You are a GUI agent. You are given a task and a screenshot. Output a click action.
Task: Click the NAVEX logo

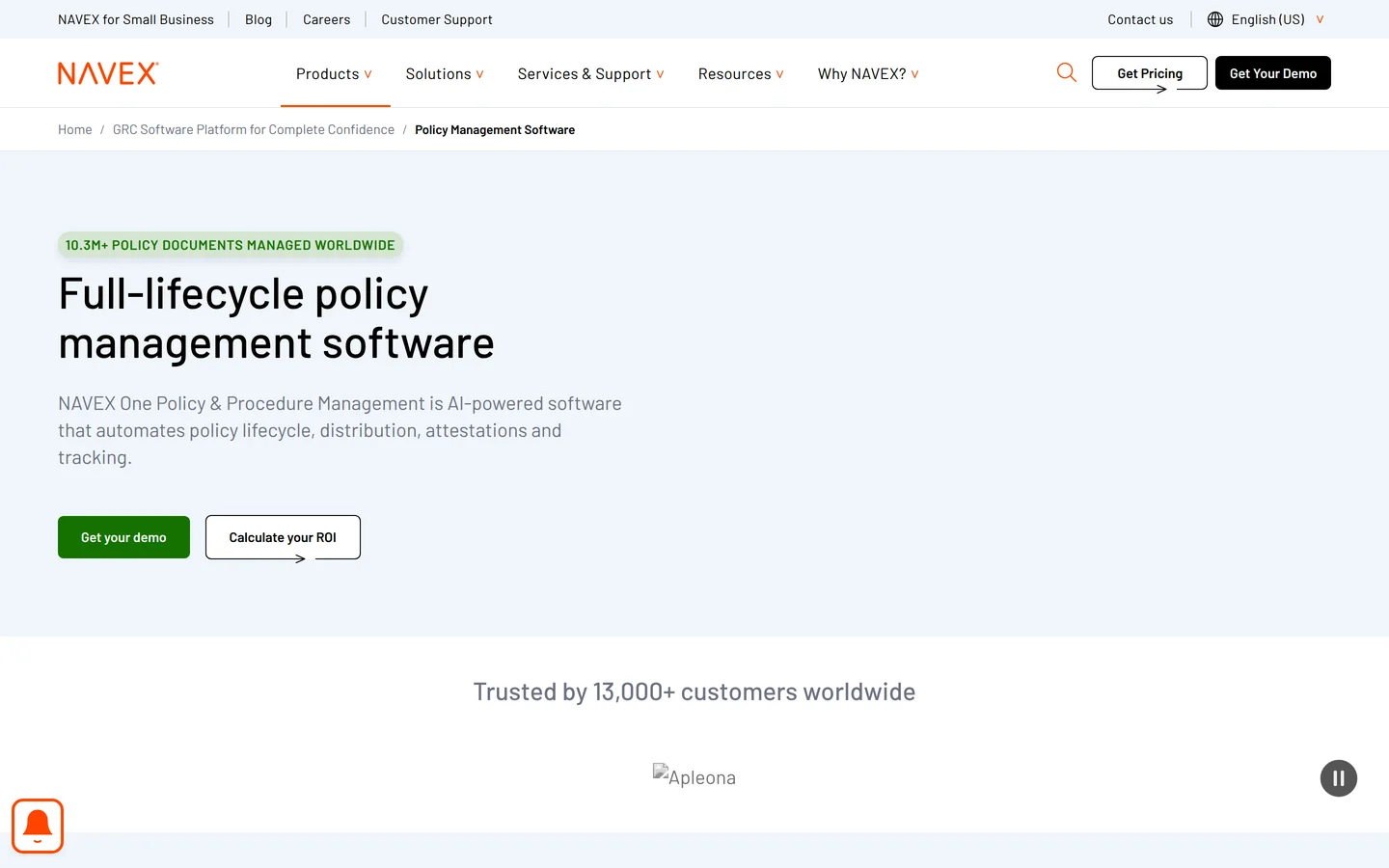108,73
